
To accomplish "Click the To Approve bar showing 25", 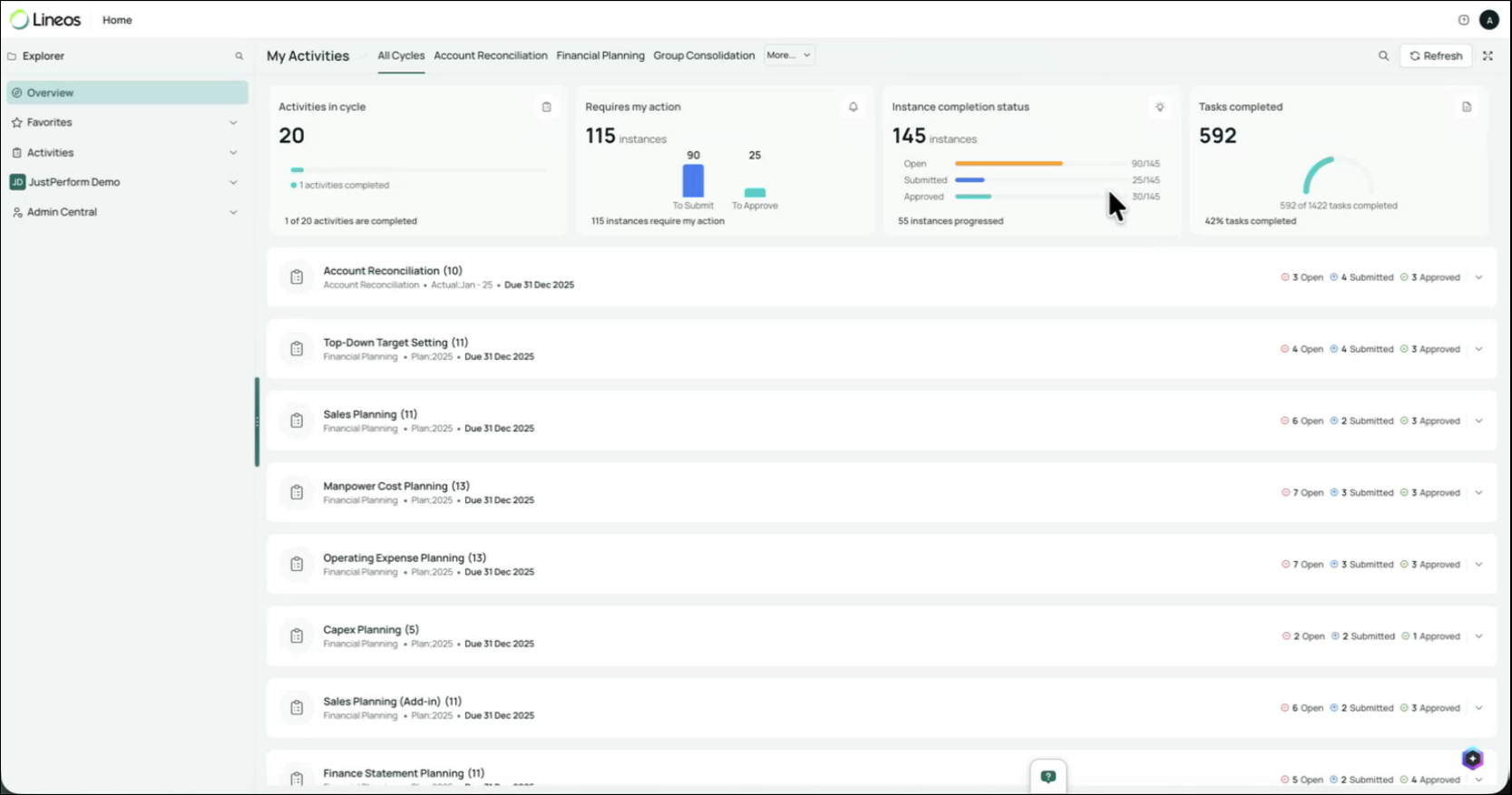I will [x=755, y=192].
